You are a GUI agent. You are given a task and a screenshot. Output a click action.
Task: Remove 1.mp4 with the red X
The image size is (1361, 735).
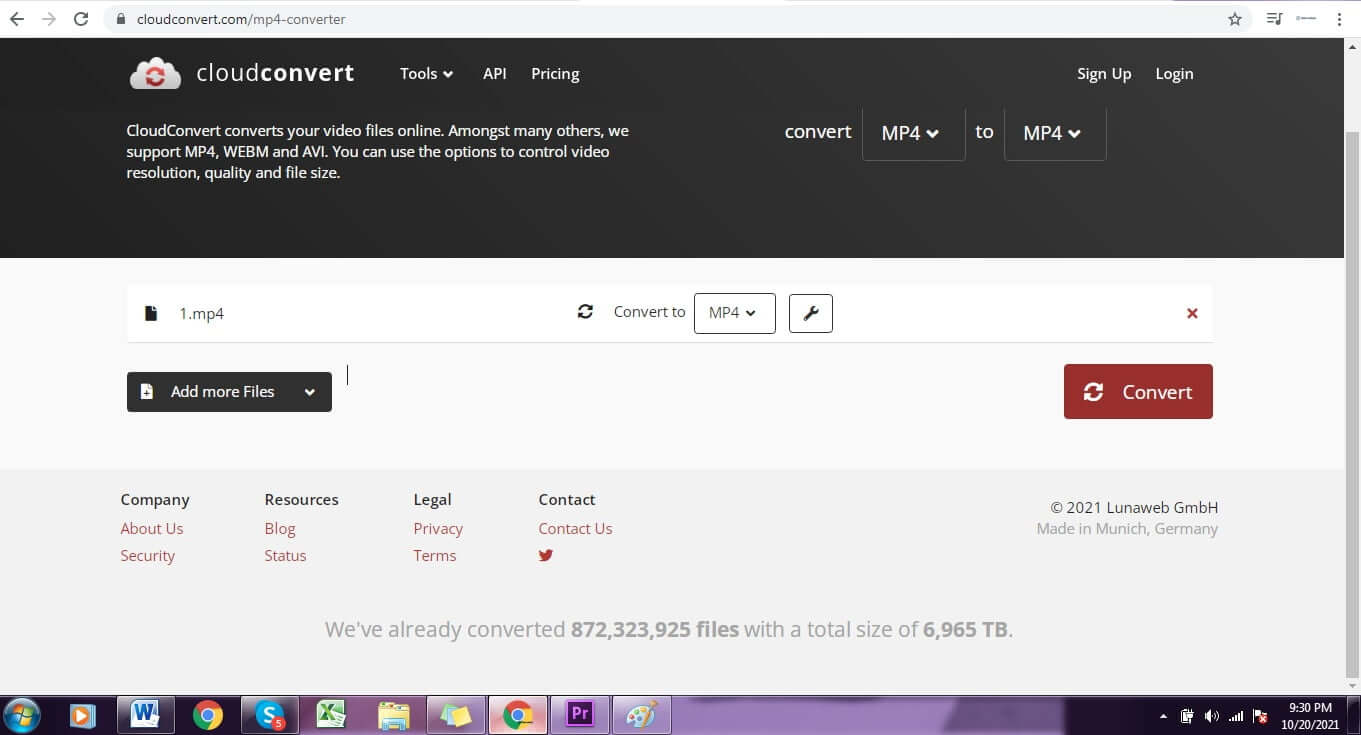(x=1192, y=313)
